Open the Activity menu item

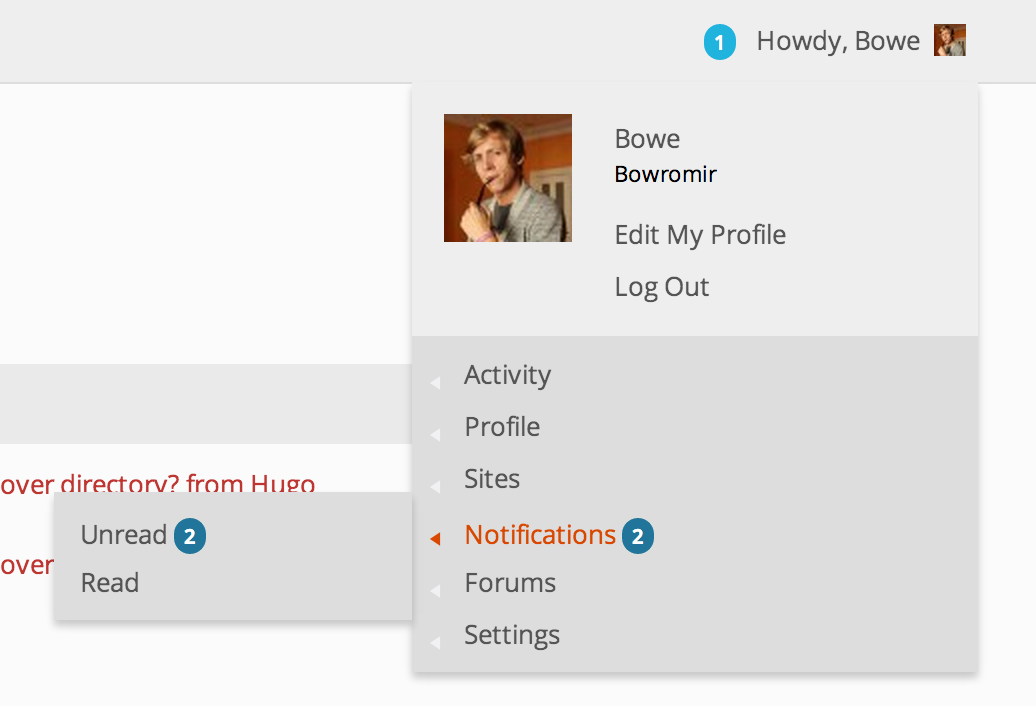[x=507, y=375]
